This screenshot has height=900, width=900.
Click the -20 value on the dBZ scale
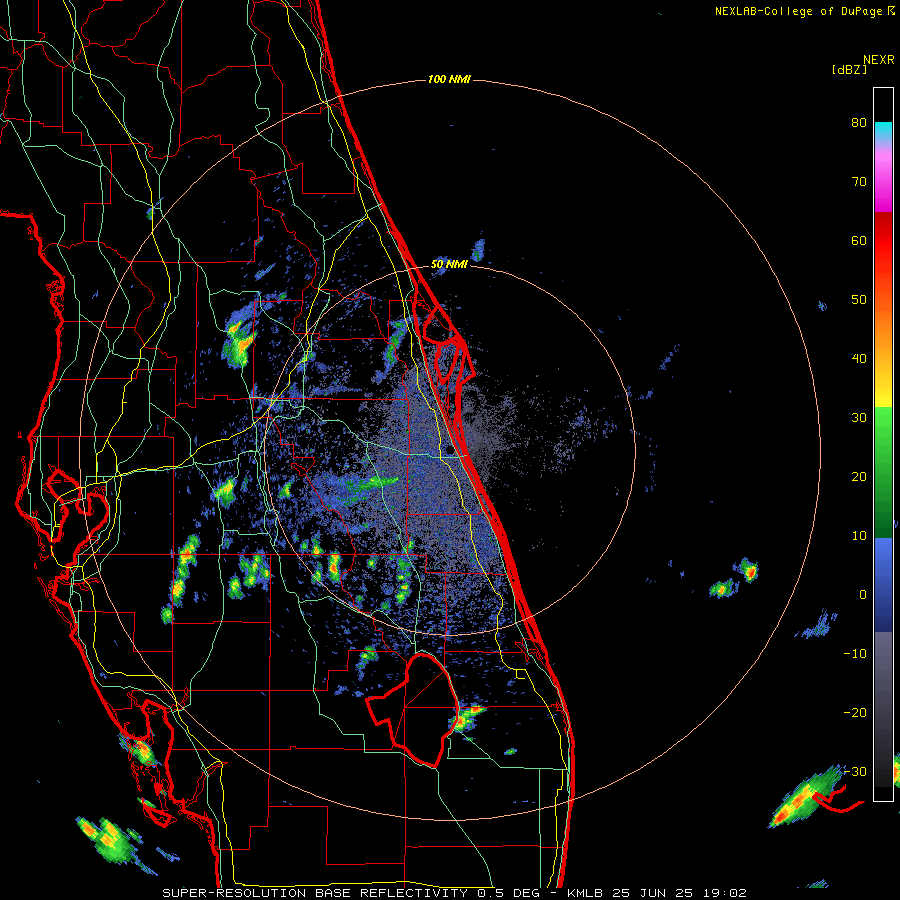pos(855,712)
